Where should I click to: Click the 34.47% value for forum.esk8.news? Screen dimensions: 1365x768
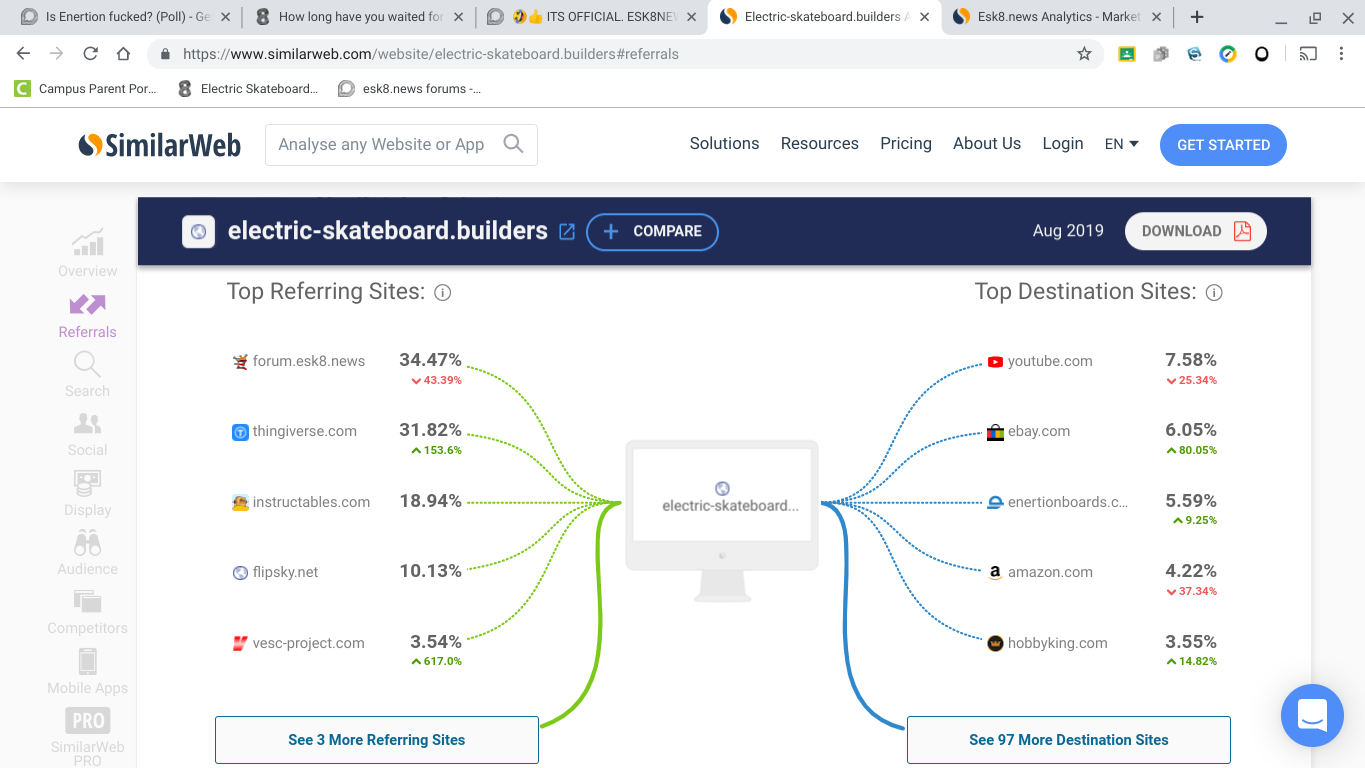[x=430, y=360]
